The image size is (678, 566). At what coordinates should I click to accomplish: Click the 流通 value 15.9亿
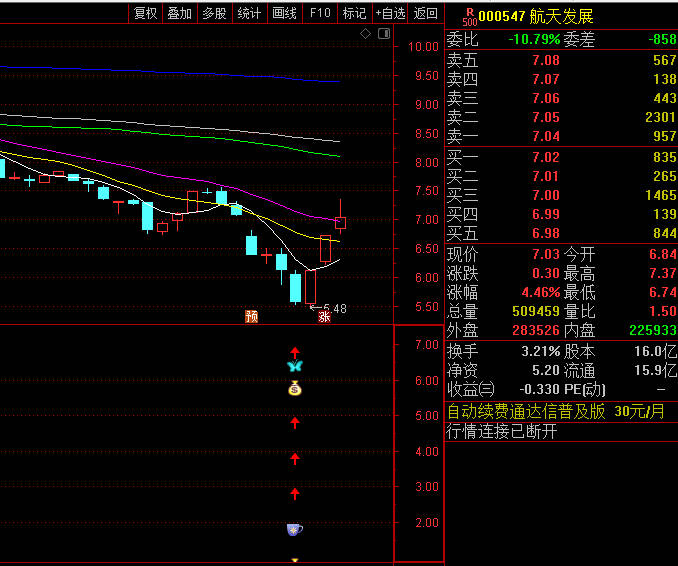tap(656, 370)
